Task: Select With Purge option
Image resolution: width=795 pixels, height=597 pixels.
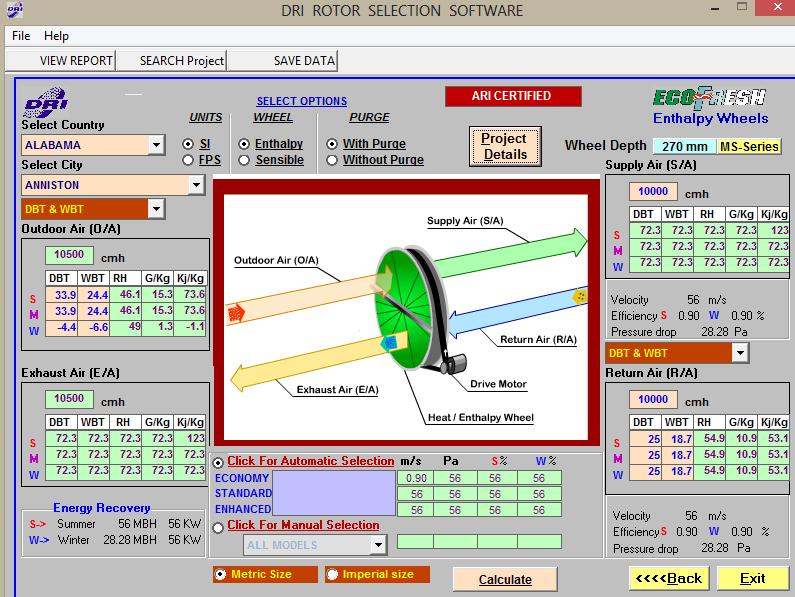Action: (x=332, y=144)
